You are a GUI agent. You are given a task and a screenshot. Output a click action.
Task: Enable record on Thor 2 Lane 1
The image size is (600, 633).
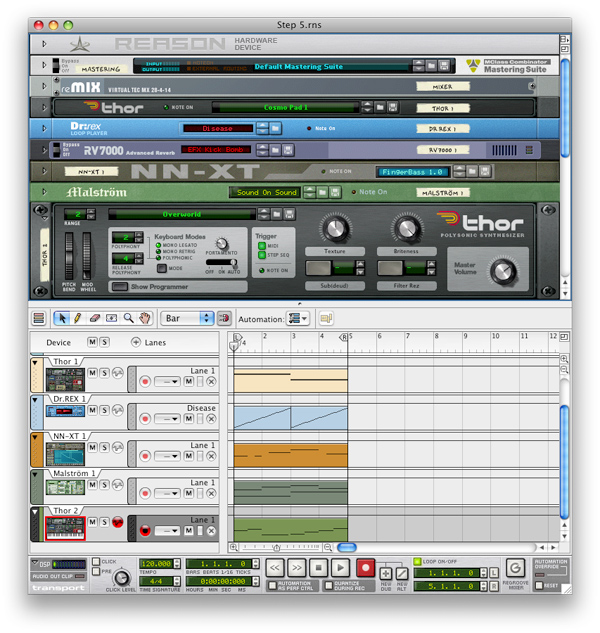(x=145, y=530)
